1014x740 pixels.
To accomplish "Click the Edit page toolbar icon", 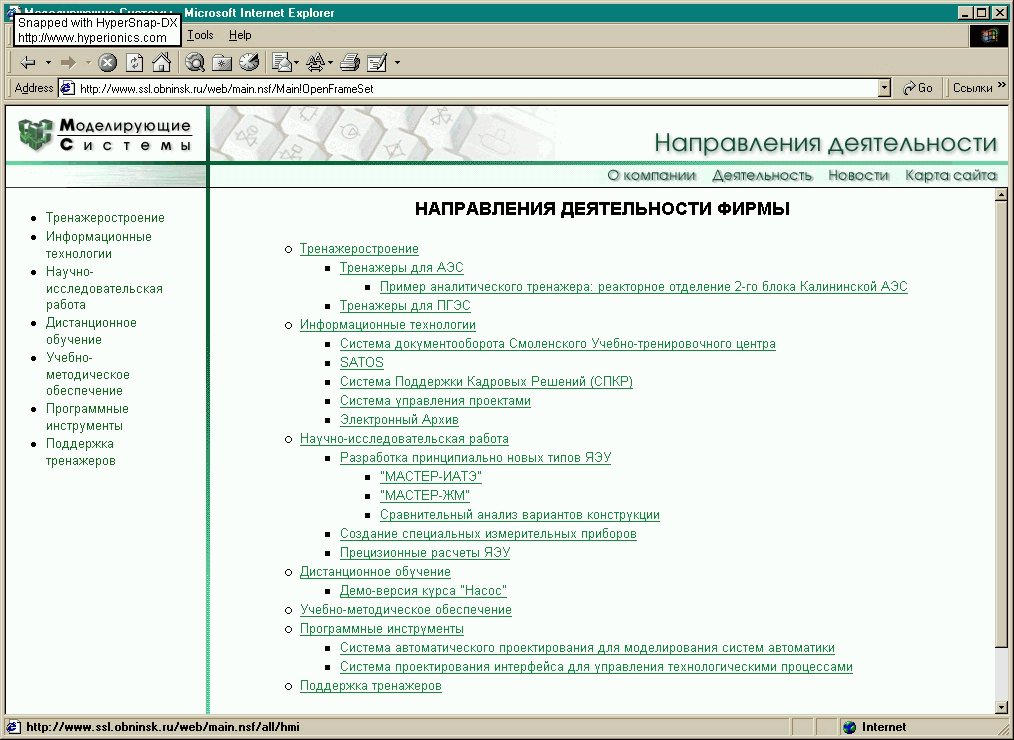I will pos(376,63).
